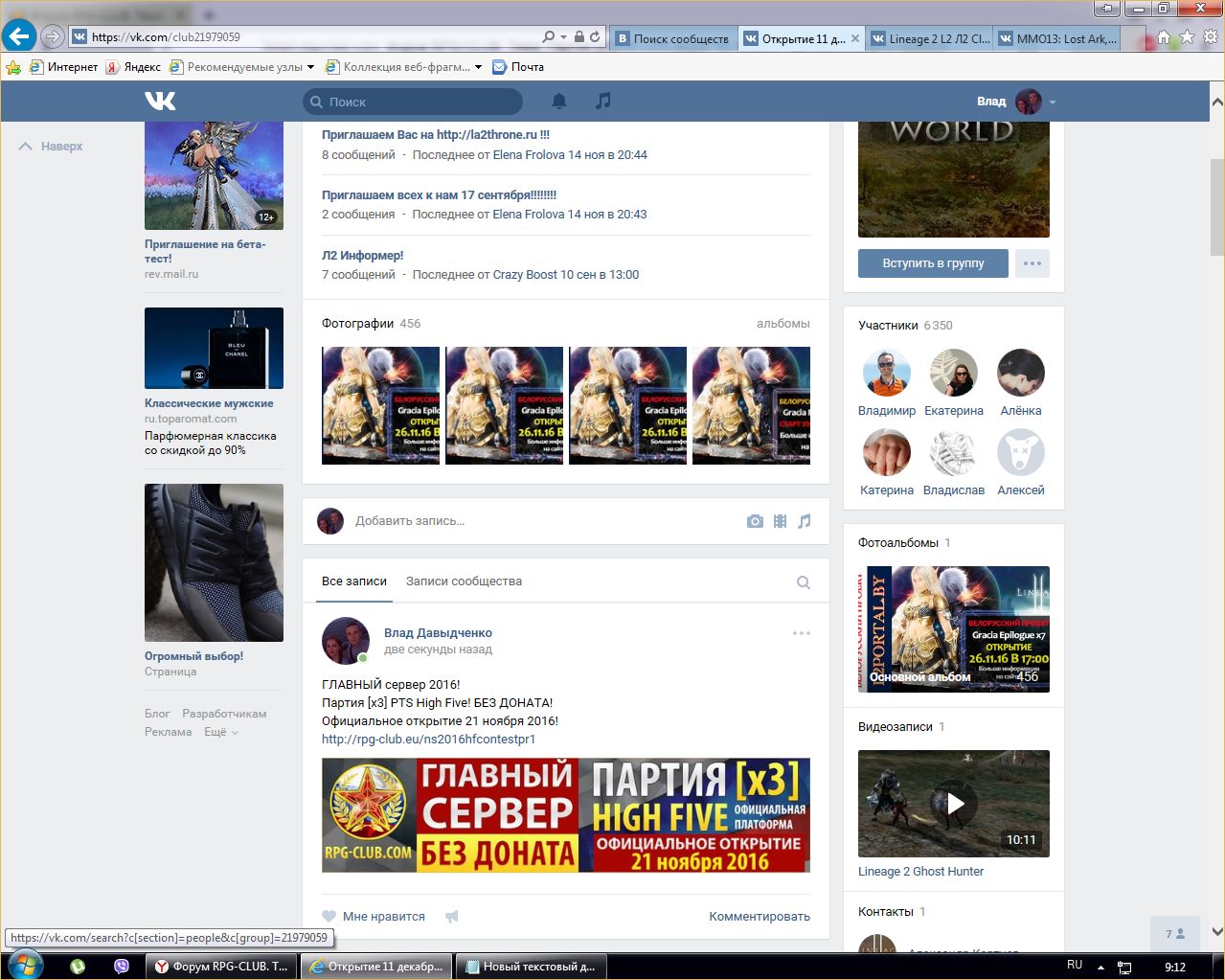Select Все записи tab
This screenshot has height=980, width=1225.
coord(354,581)
